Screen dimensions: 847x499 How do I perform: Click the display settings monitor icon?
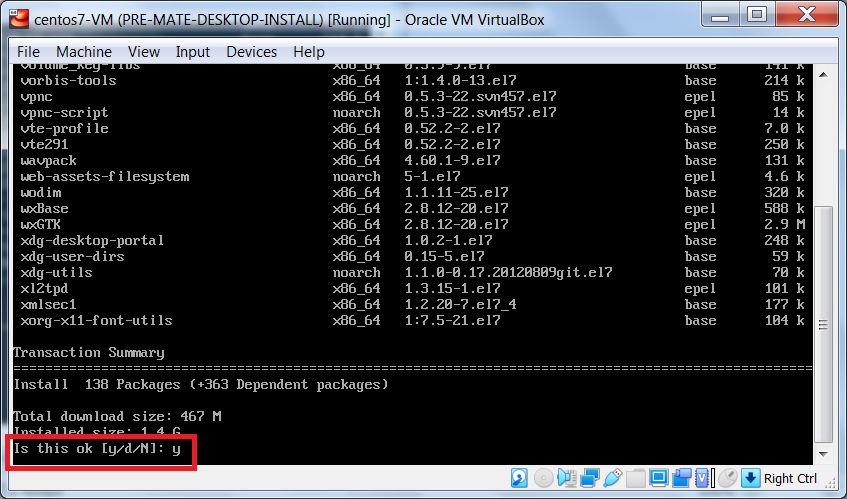tap(658, 478)
